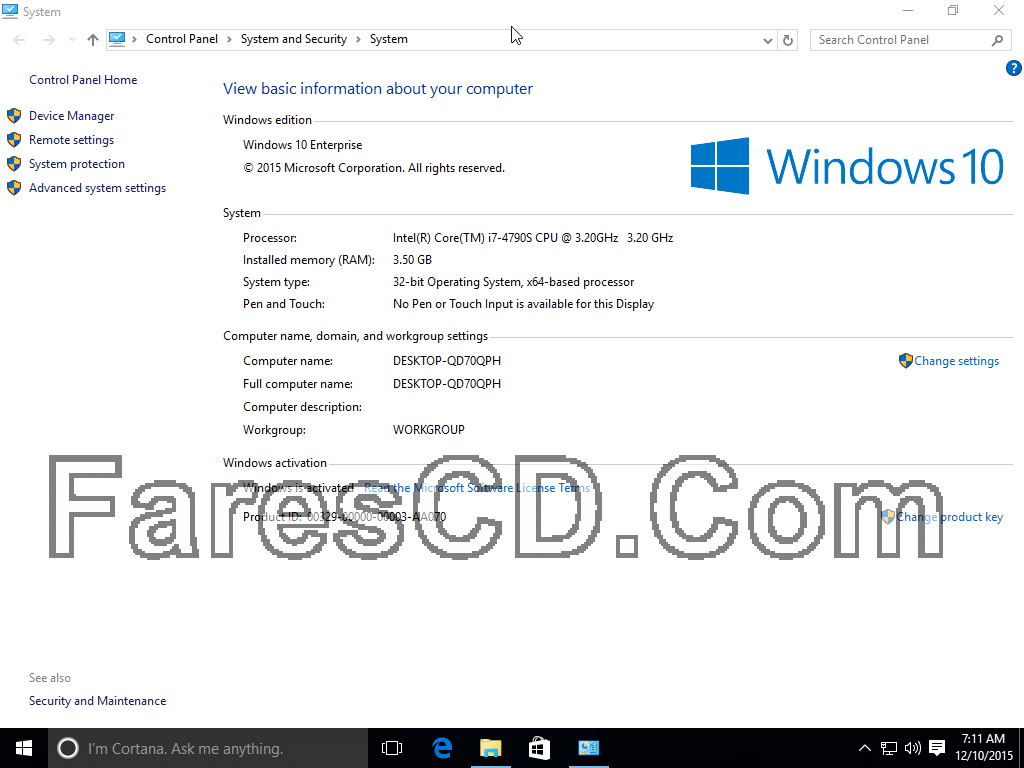Click No Pen or Touch Input text
Screen dimensions: 1024x768
point(523,304)
